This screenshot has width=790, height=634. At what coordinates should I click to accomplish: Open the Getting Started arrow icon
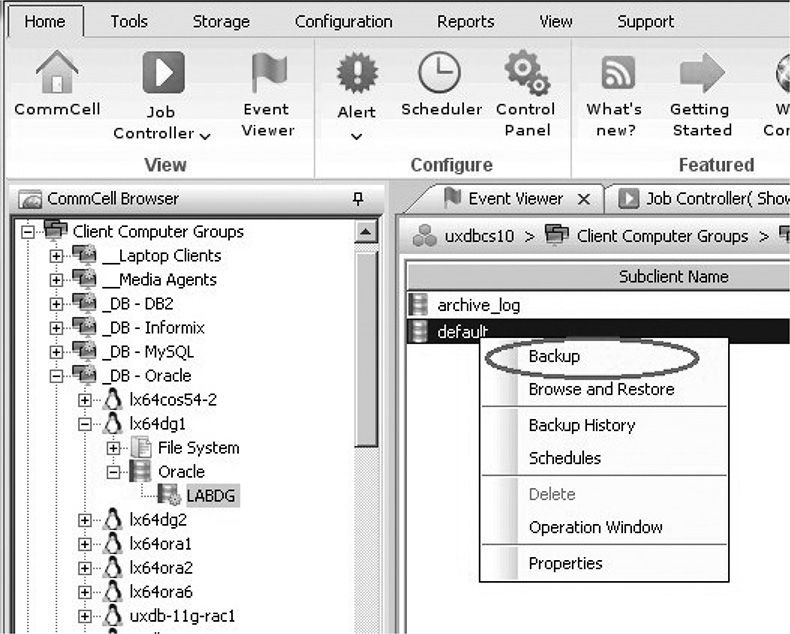coord(702,73)
